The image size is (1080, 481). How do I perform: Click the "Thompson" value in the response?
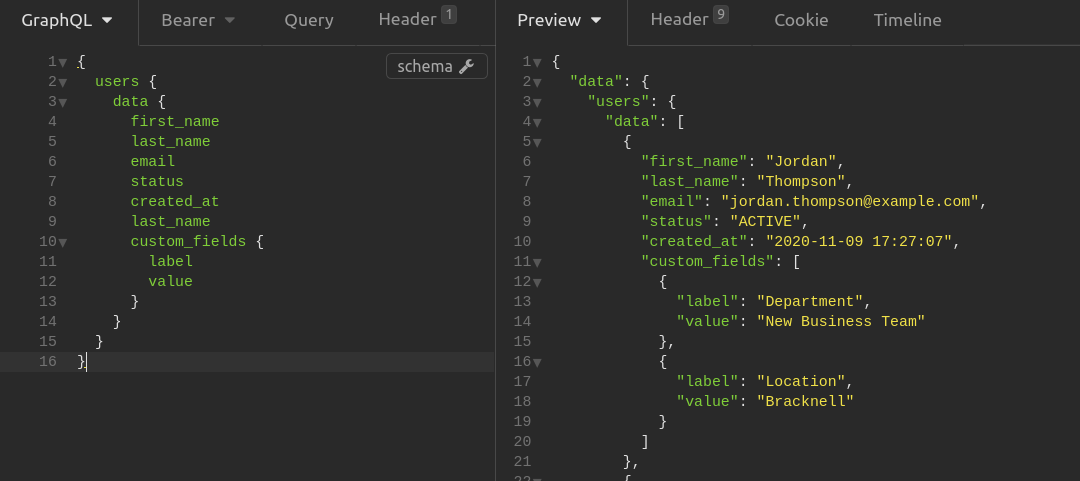(x=801, y=182)
